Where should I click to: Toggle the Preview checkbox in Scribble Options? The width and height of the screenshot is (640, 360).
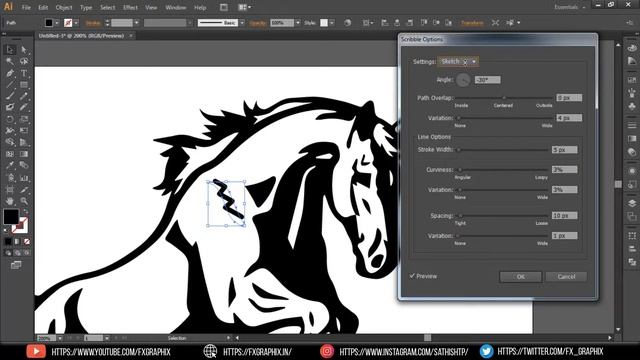(x=412, y=276)
